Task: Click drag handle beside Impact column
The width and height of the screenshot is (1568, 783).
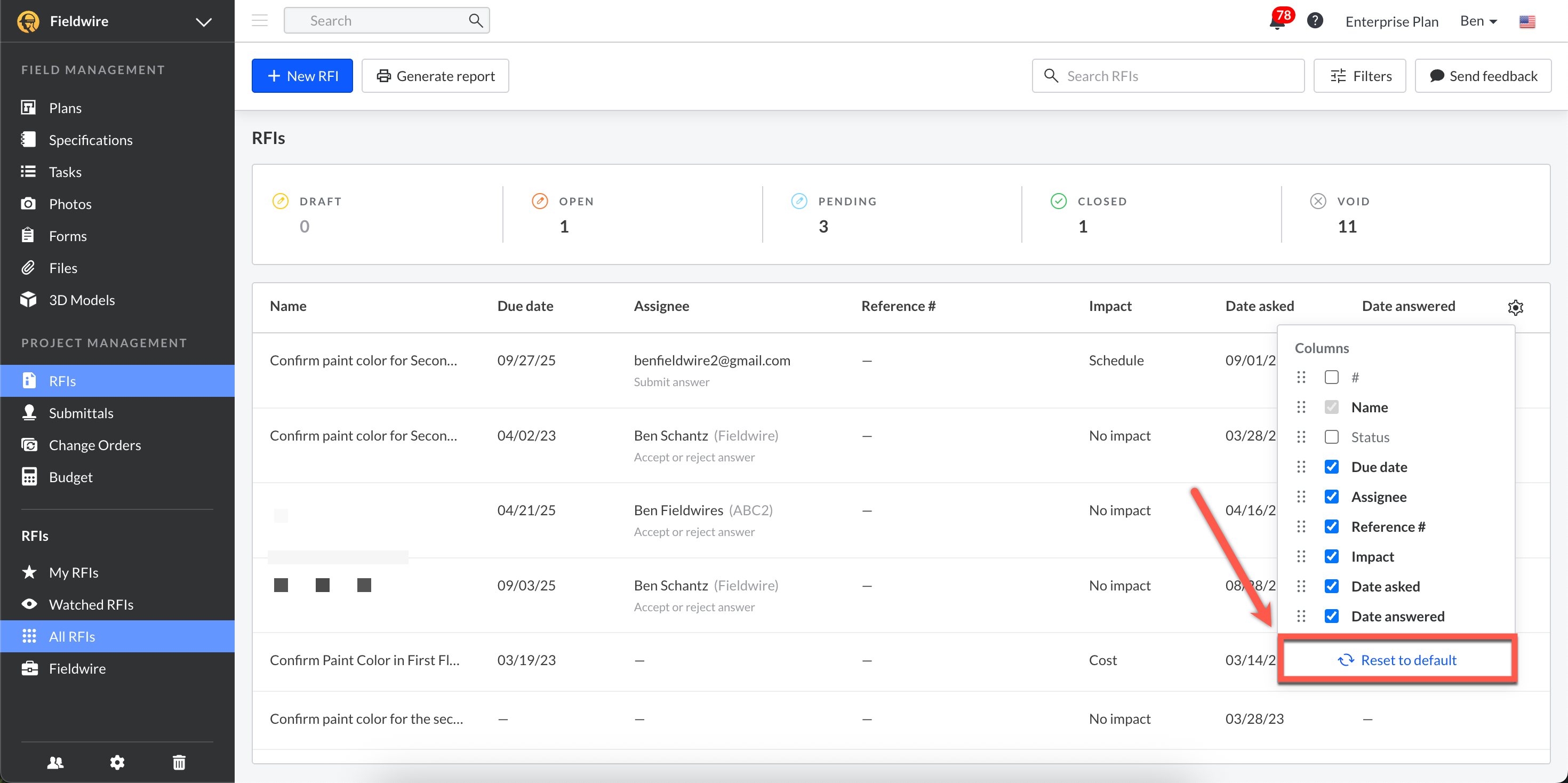Action: (1301, 556)
